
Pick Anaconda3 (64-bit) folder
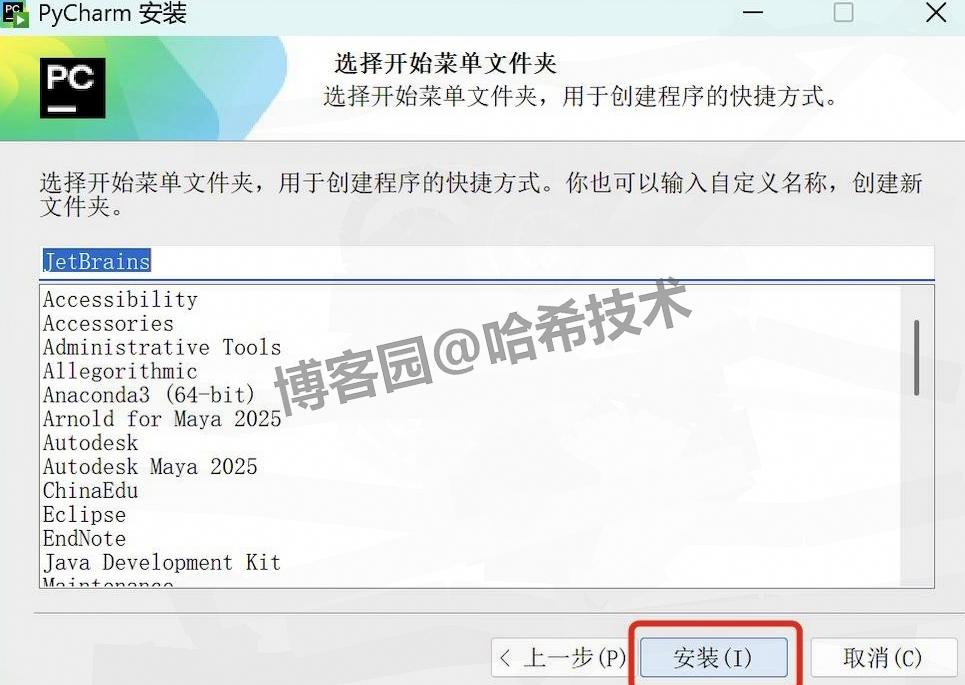tap(149, 395)
